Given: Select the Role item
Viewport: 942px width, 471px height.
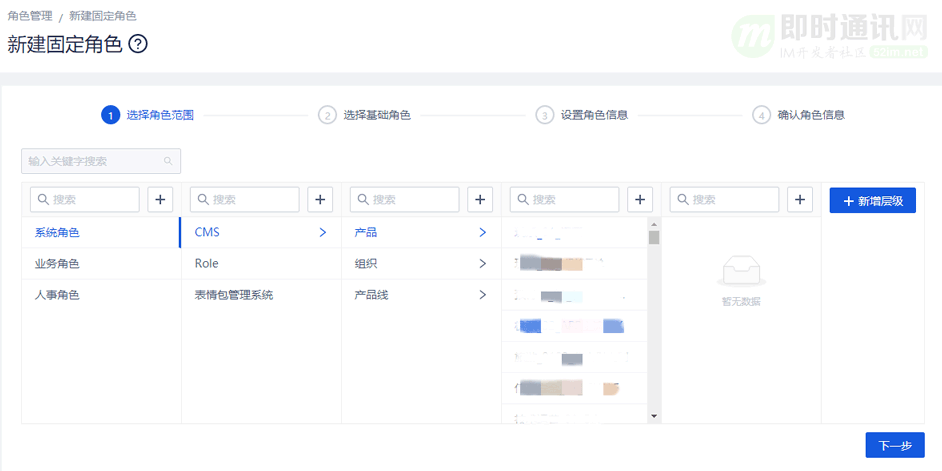Looking at the screenshot, I should (x=261, y=264).
